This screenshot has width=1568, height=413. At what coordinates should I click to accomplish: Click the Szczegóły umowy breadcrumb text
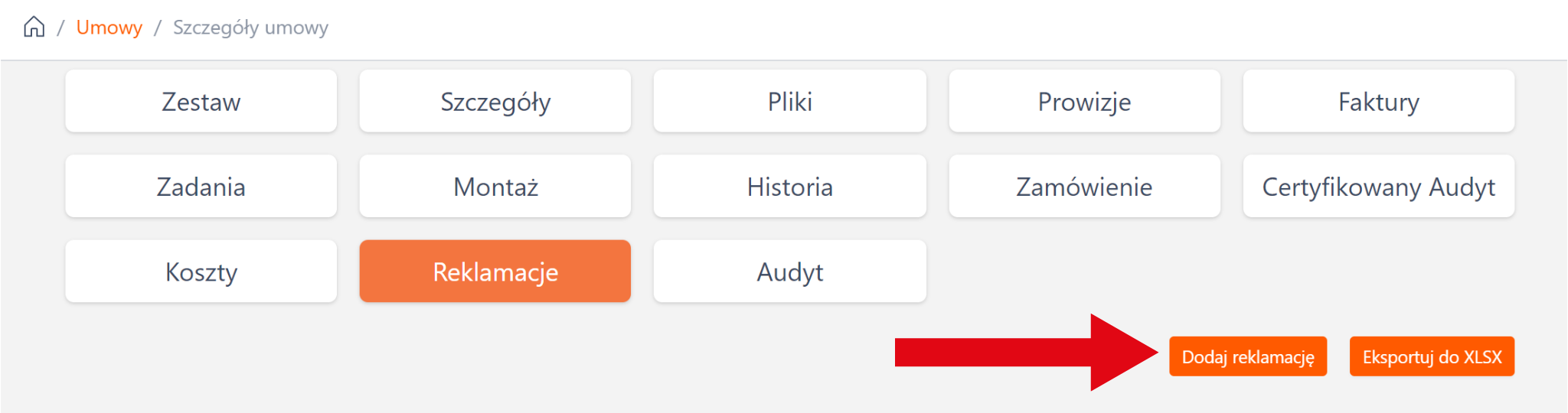250,28
